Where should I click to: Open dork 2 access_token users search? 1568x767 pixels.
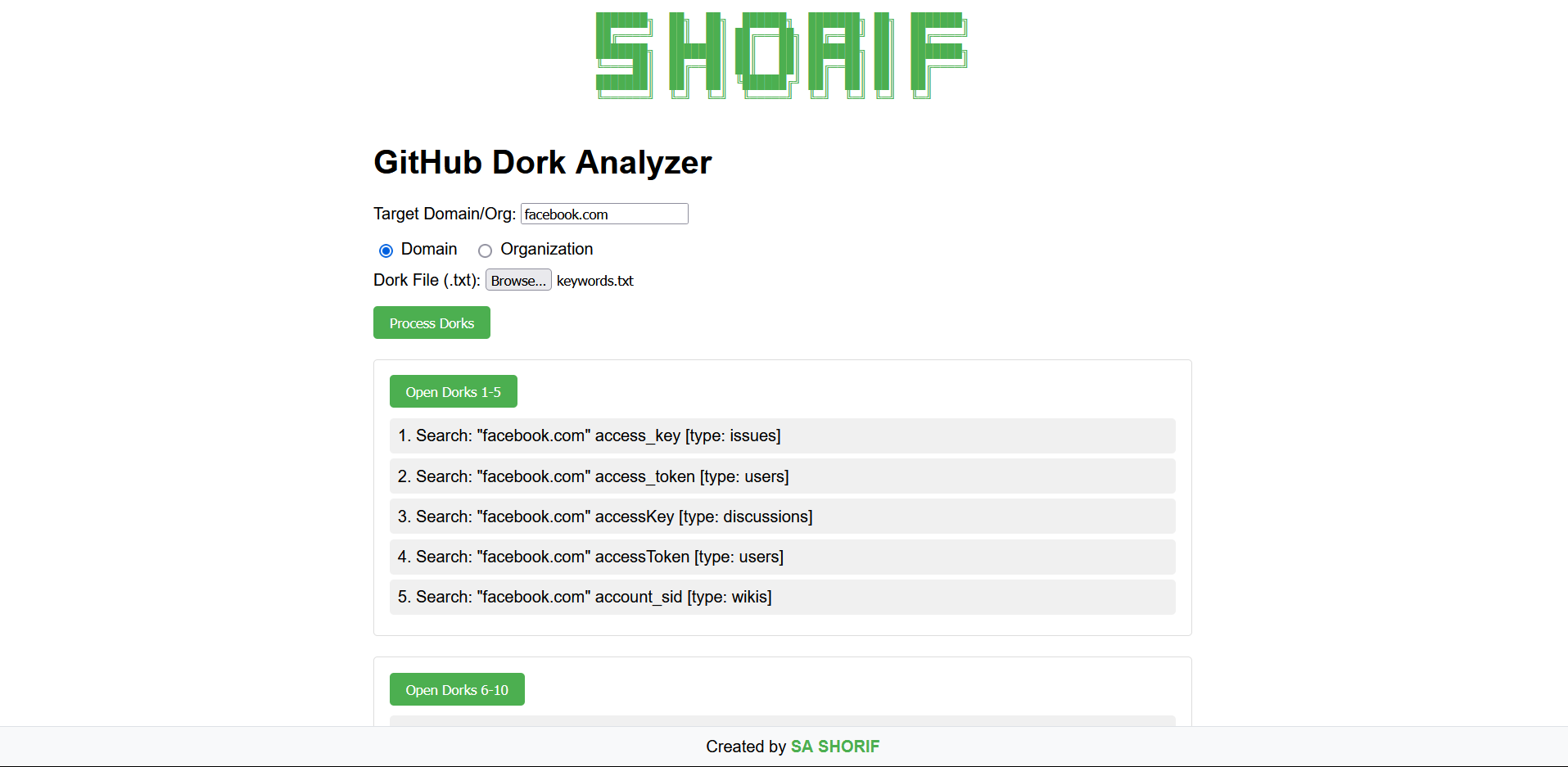pos(782,476)
